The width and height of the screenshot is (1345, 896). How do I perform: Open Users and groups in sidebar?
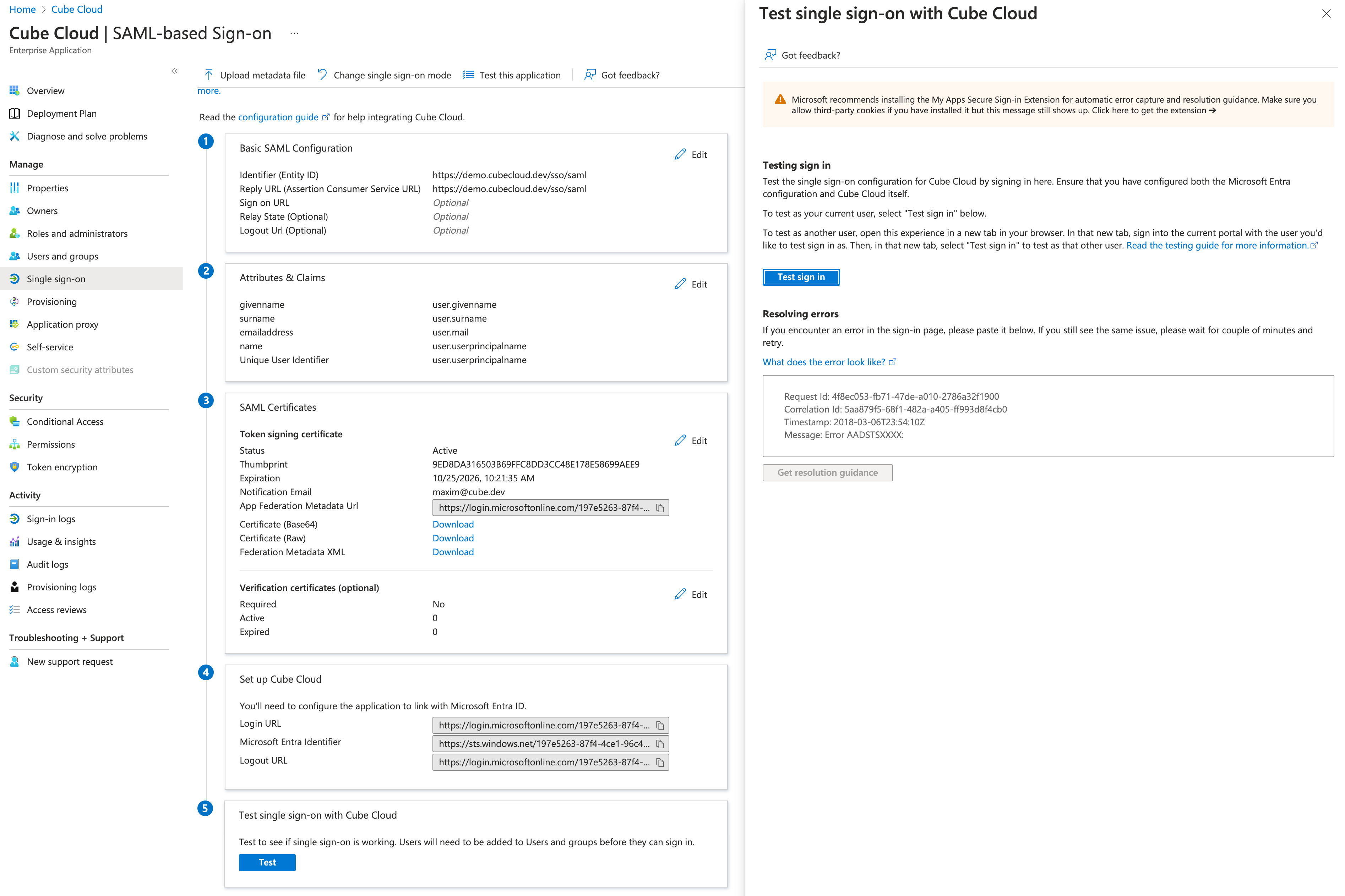(62, 256)
